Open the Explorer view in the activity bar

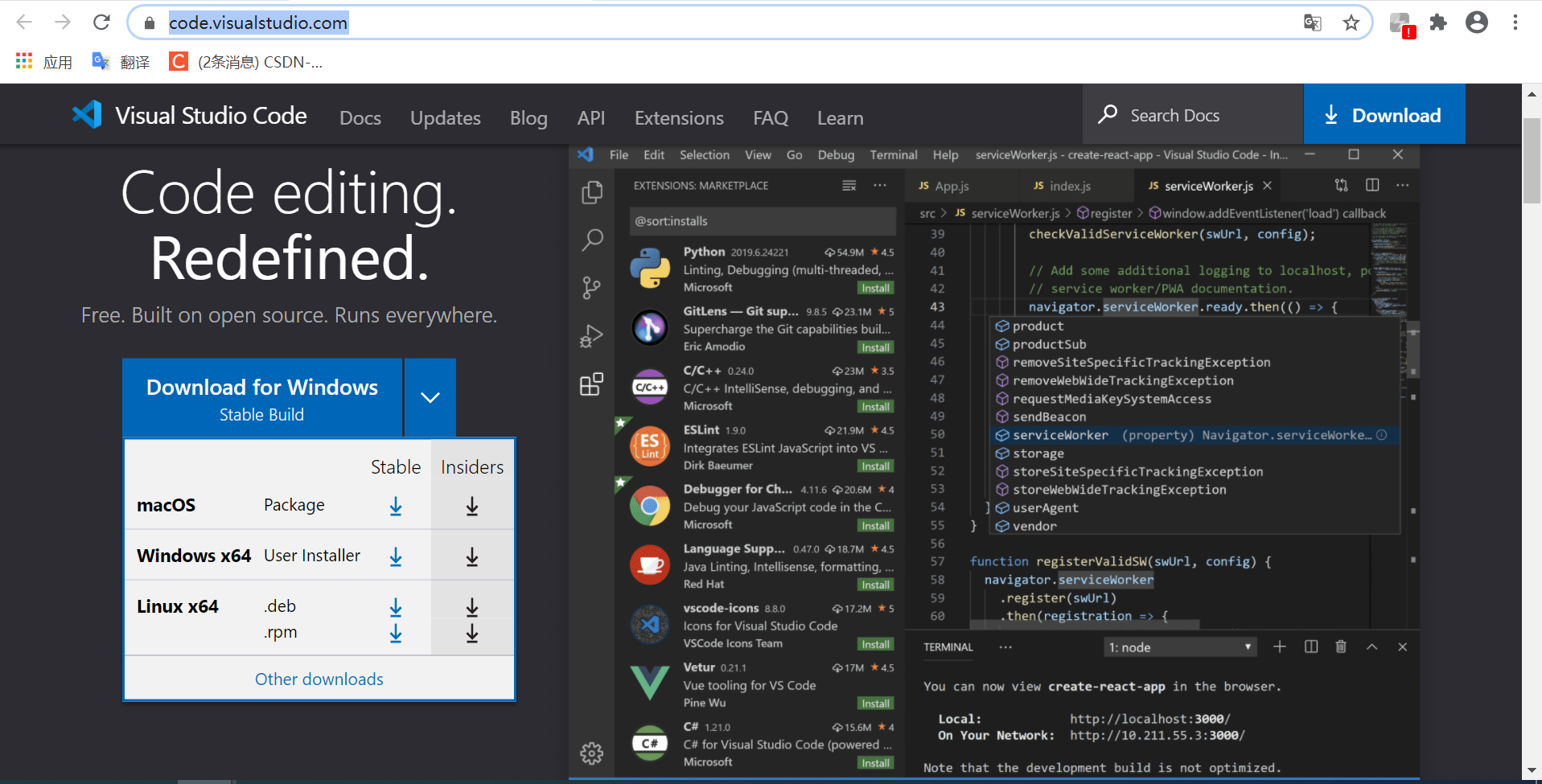pos(593,193)
